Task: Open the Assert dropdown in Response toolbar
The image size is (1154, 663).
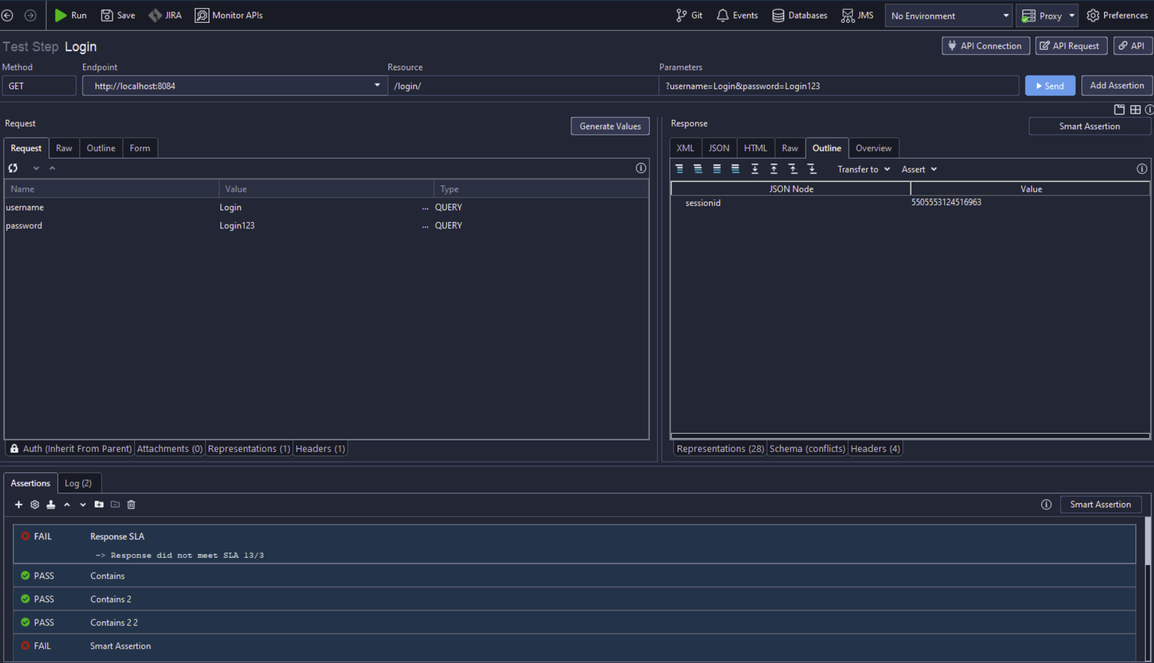Action: click(919, 169)
